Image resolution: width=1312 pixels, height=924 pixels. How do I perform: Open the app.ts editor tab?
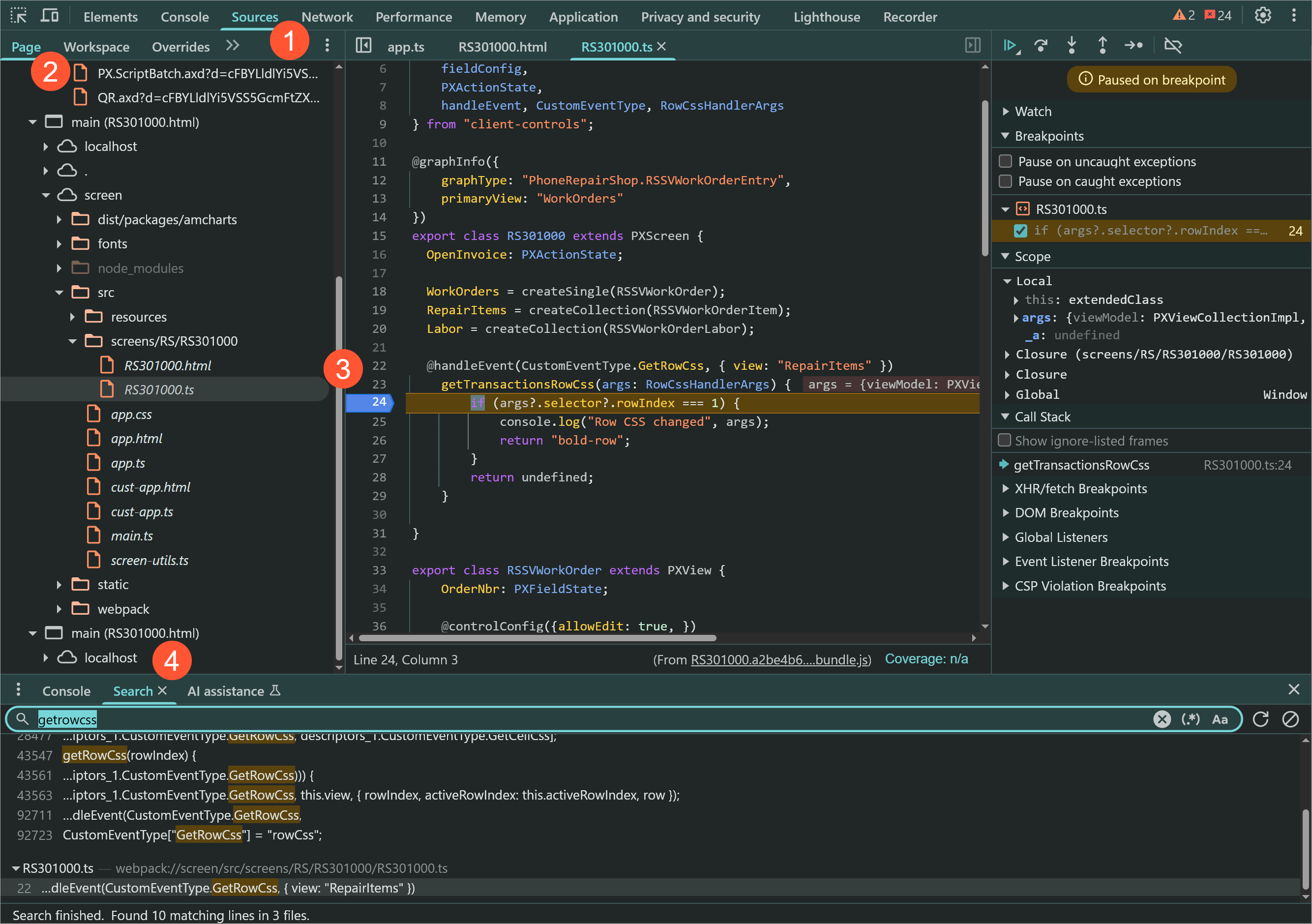tap(405, 47)
